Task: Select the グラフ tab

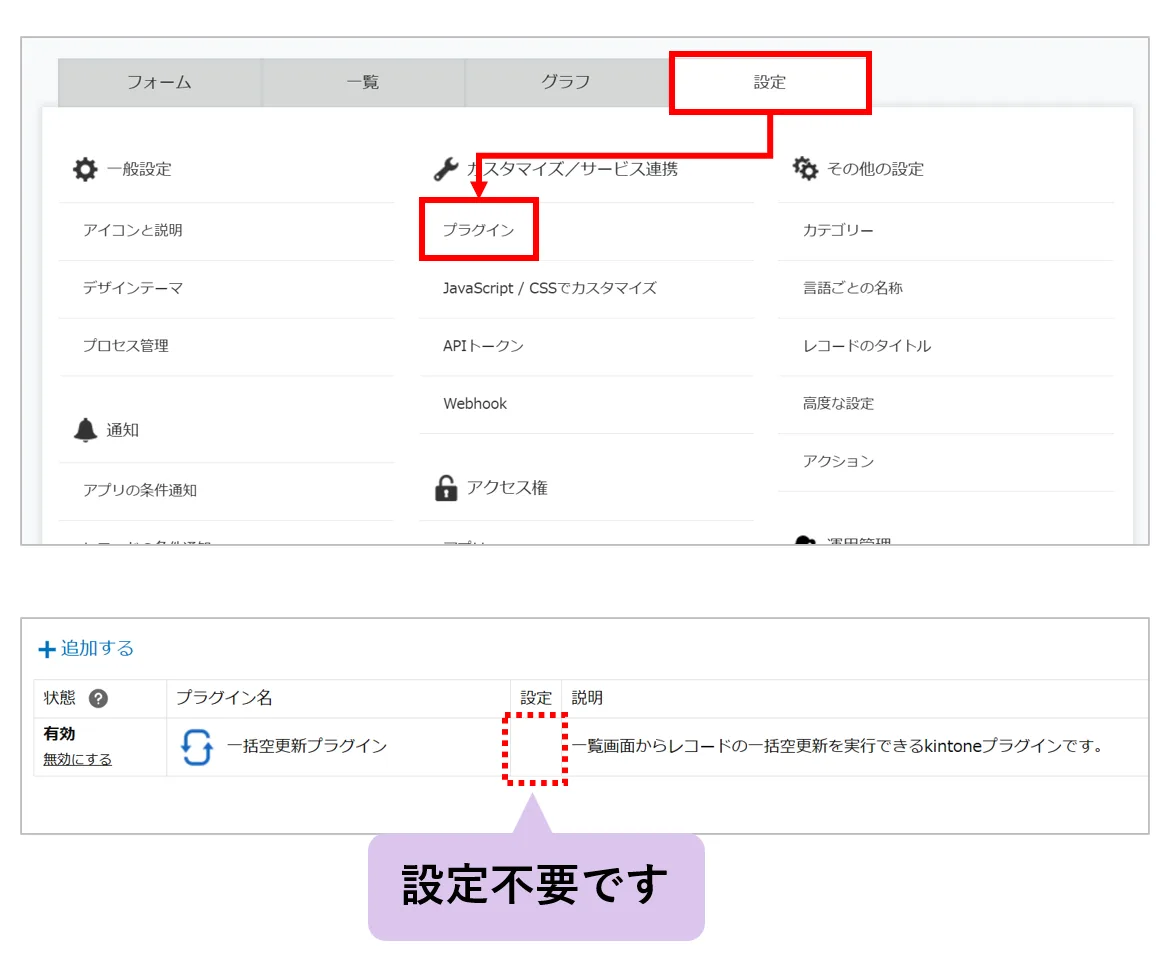Action: coord(566,82)
